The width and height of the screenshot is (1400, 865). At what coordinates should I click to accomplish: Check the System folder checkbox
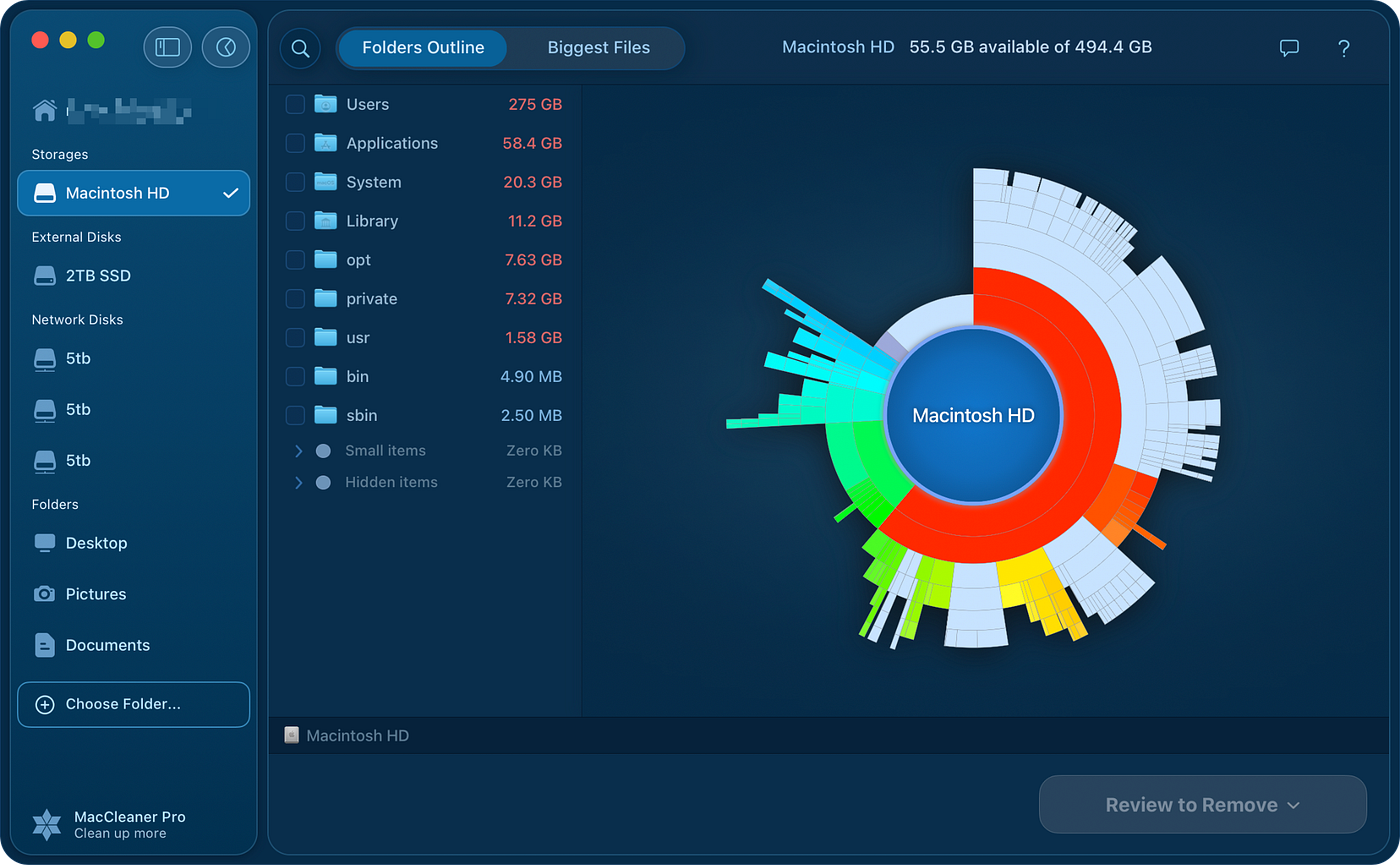[x=295, y=182]
